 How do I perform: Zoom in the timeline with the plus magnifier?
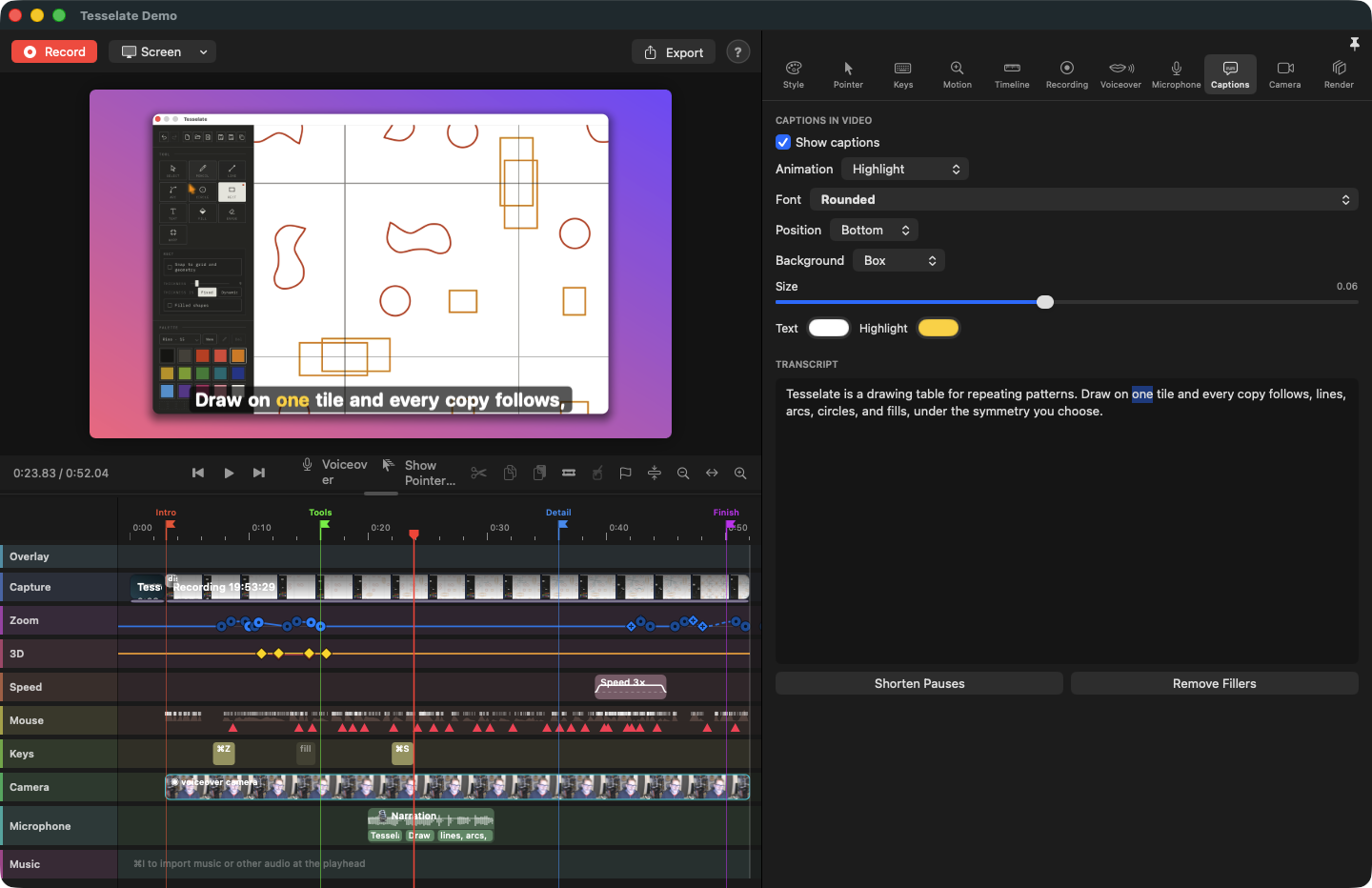[x=740, y=473]
